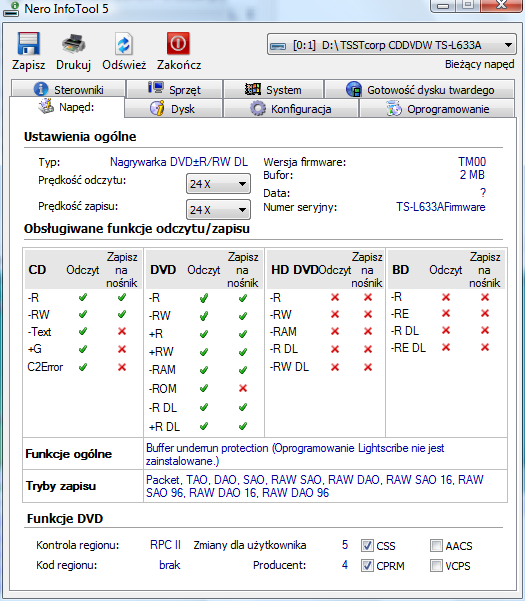The image size is (525, 601).
Task: Click serial number TS-L633AFirmware
Action: click(x=441, y=207)
